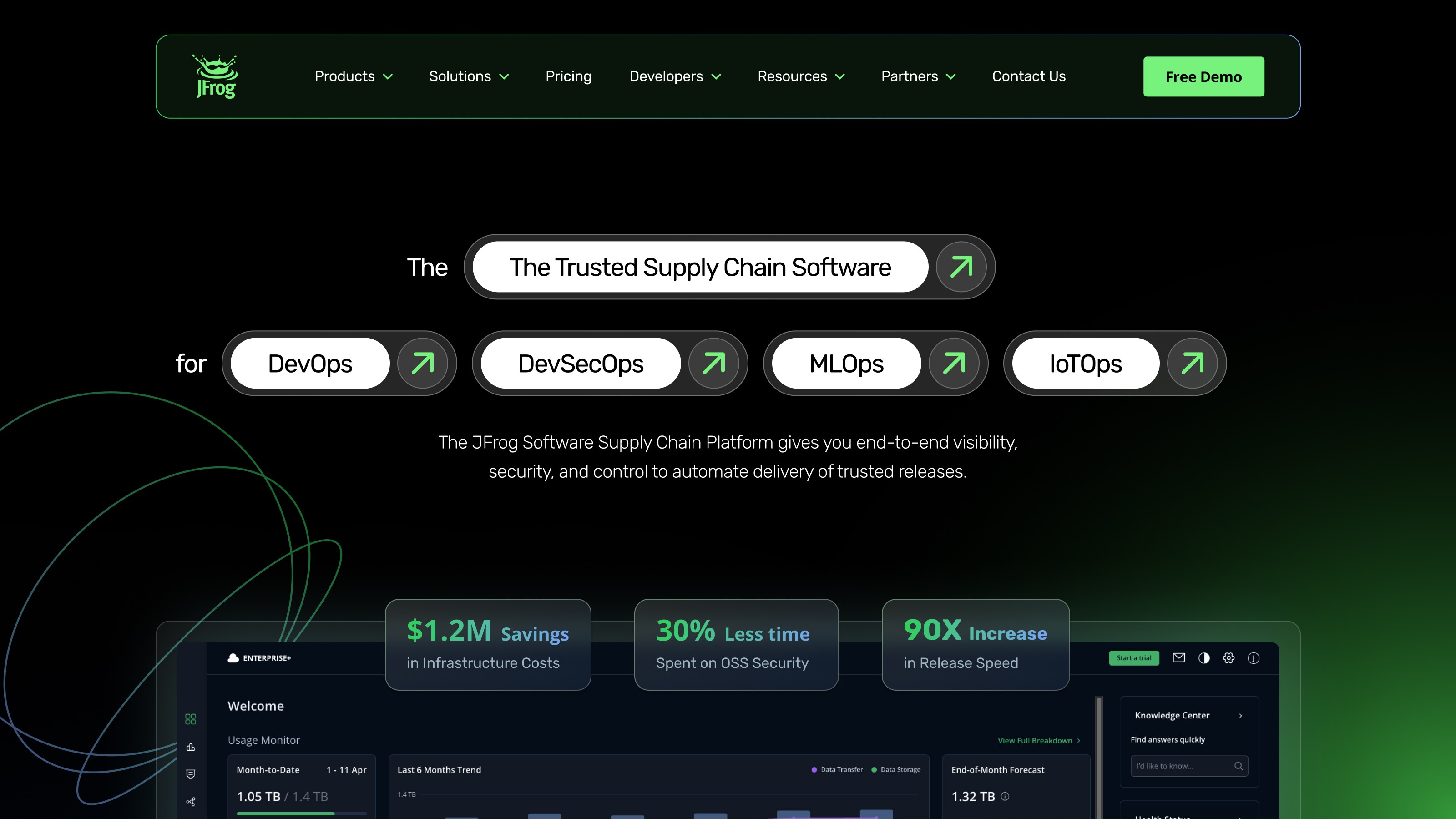Select the dashboard grid icon in sidebar
1456x819 pixels.
[x=191, y=719]
